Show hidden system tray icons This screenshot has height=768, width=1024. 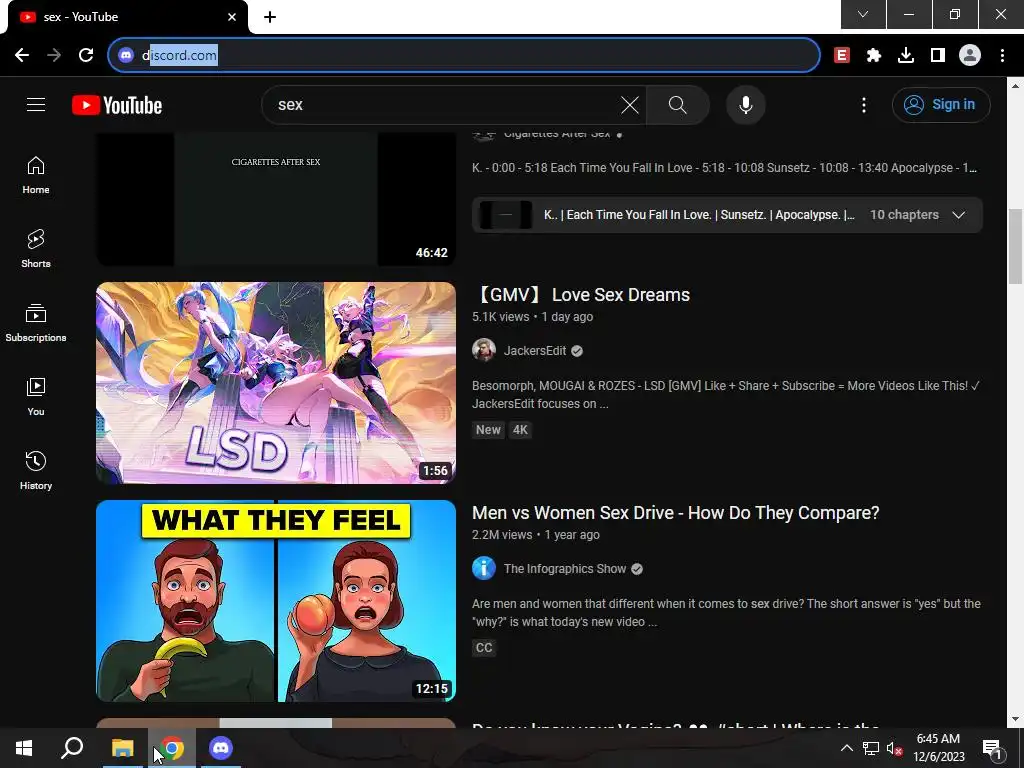tap(846, 748)
